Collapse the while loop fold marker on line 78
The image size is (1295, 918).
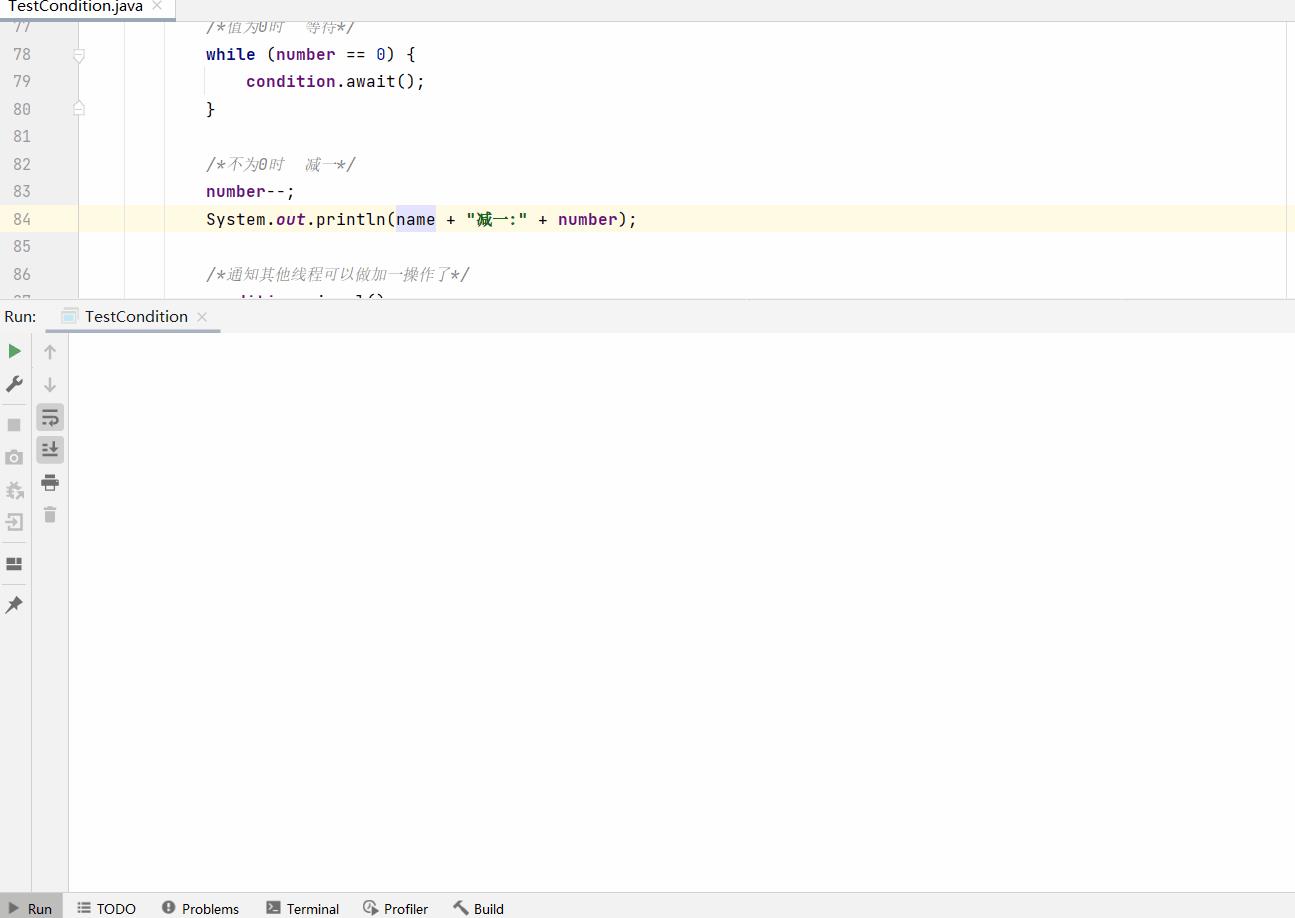(x=79, y=55)
